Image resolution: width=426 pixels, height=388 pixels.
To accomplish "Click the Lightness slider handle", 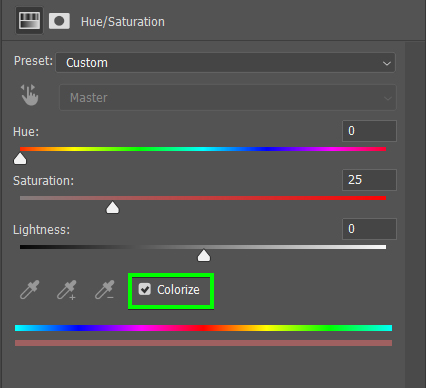I will click(x=204, y=256).
